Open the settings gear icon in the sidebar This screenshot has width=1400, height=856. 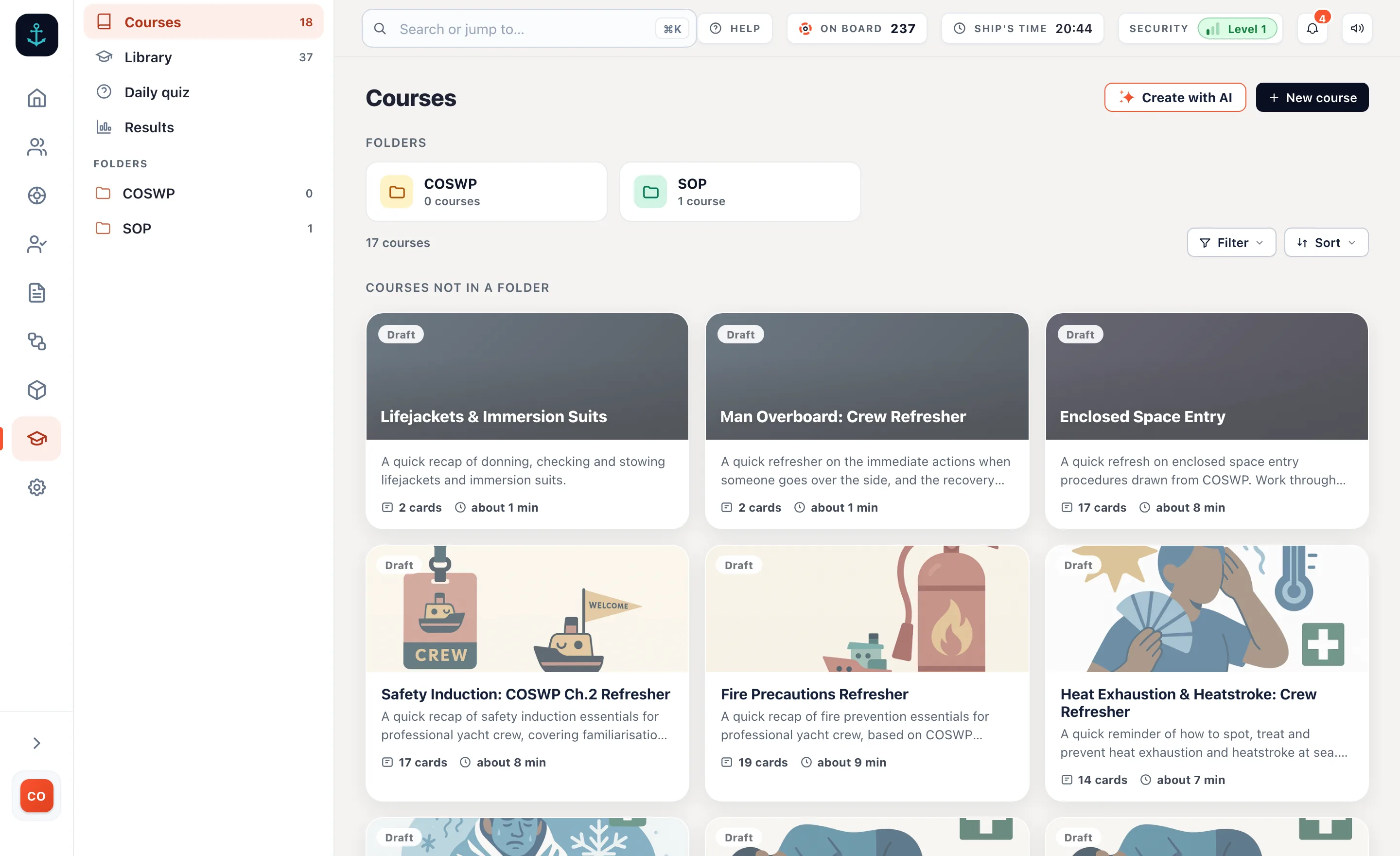36,487
